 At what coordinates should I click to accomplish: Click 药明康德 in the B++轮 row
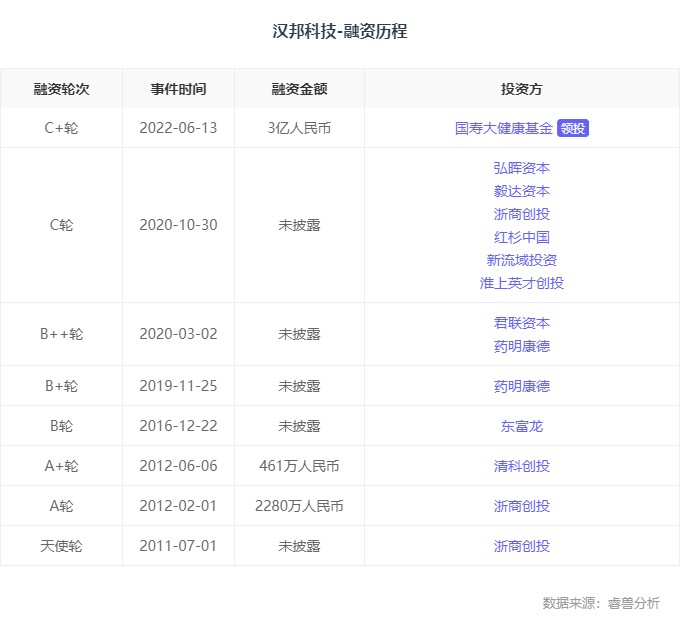(521, 346)
